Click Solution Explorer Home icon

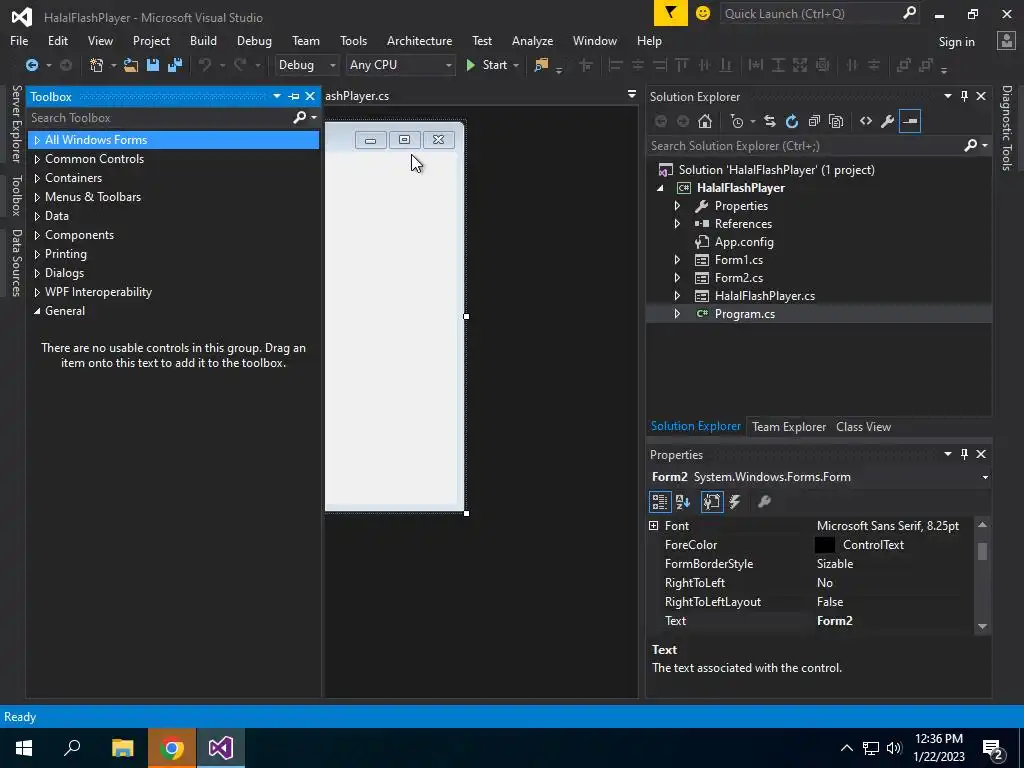click(705, 121)
